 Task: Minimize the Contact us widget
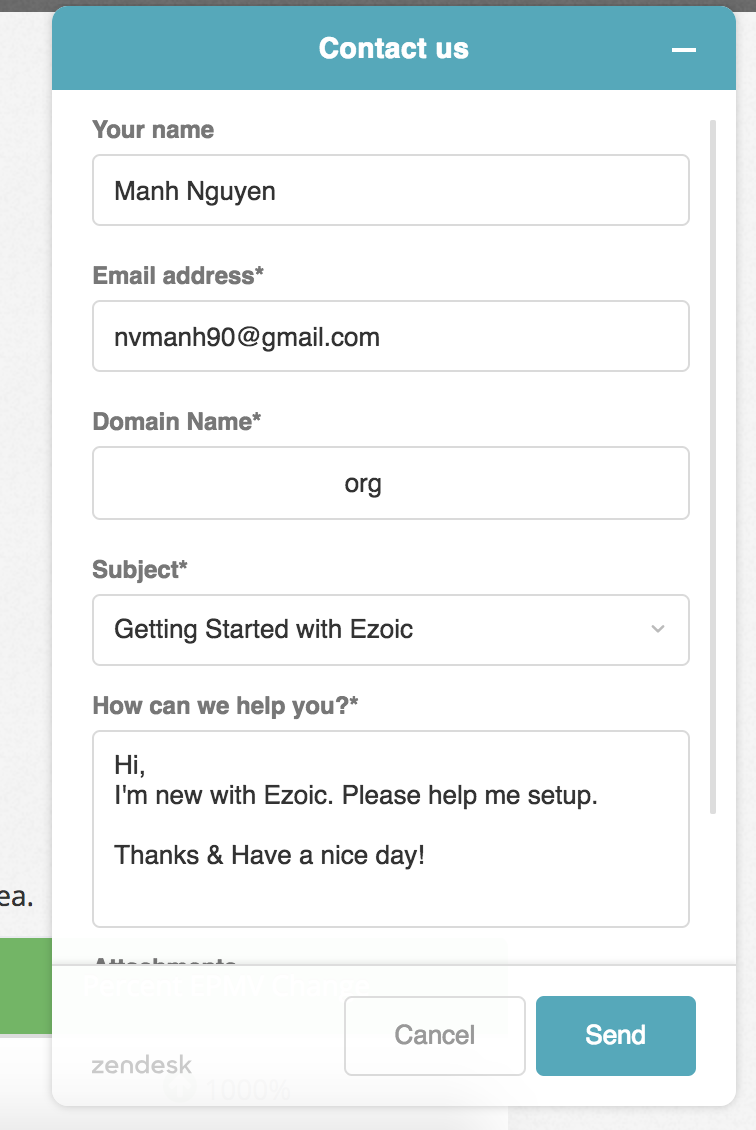(683, 50)
